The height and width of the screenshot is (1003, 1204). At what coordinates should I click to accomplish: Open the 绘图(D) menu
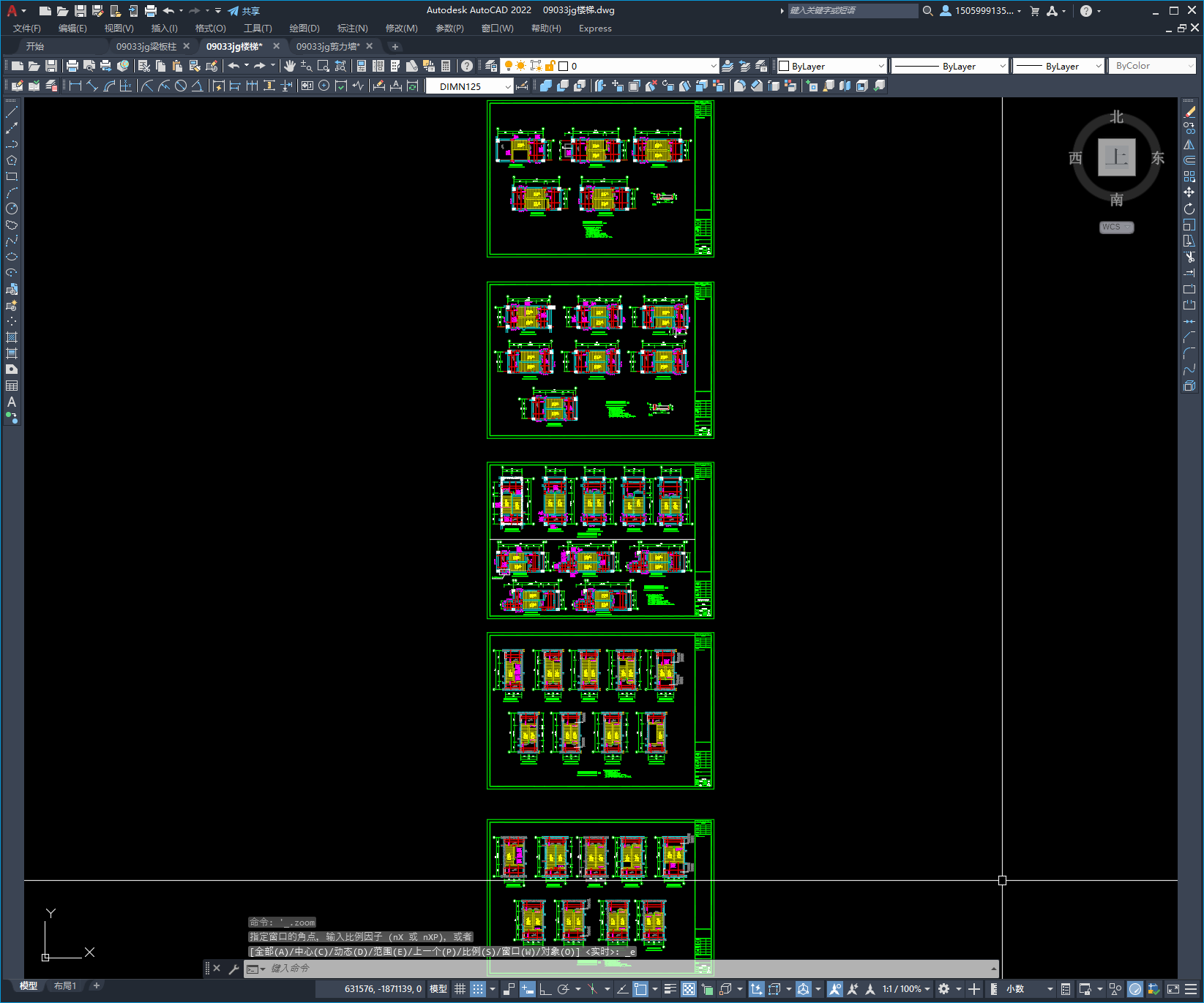click(304, 29)
